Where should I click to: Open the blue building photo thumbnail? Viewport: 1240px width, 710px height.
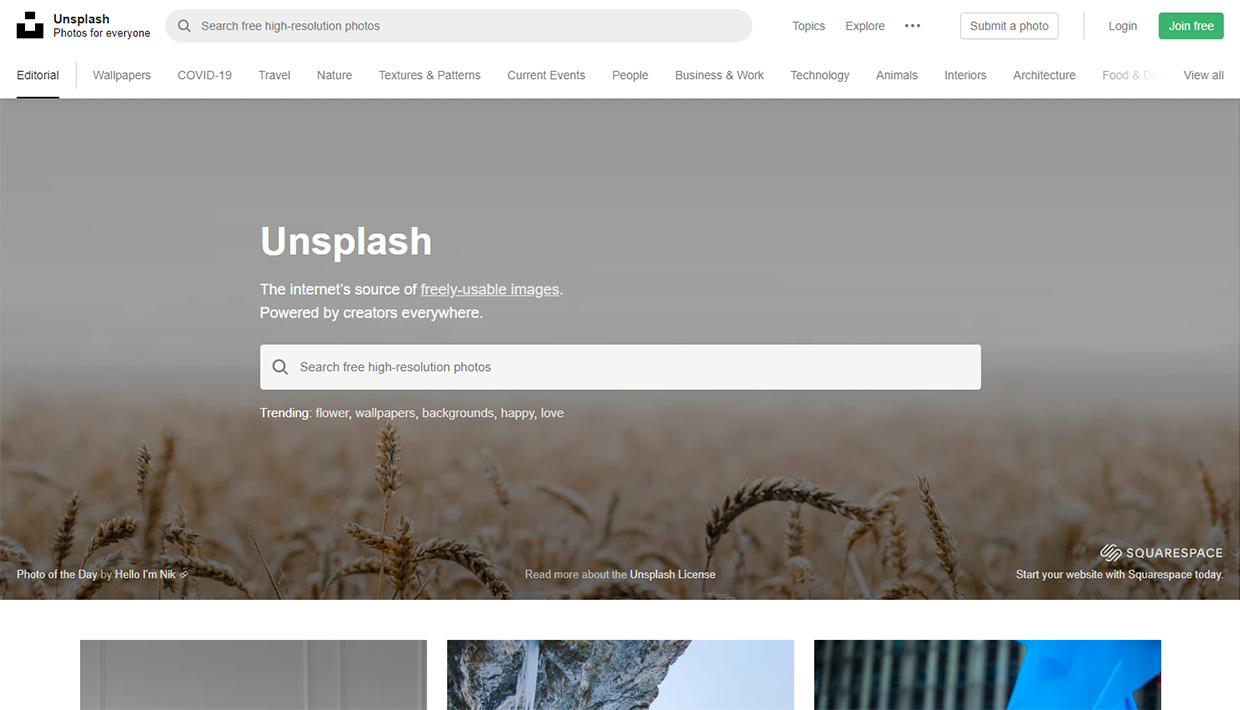point(987,675)
